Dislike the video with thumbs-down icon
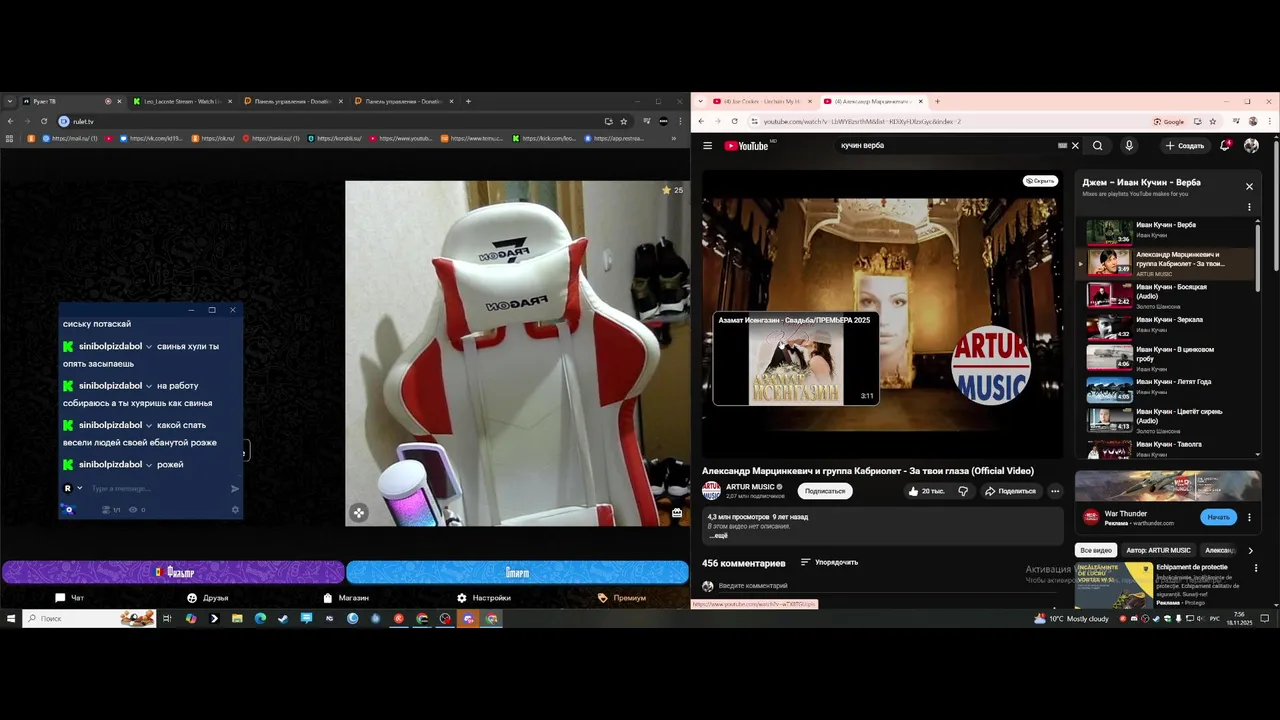 963,491
